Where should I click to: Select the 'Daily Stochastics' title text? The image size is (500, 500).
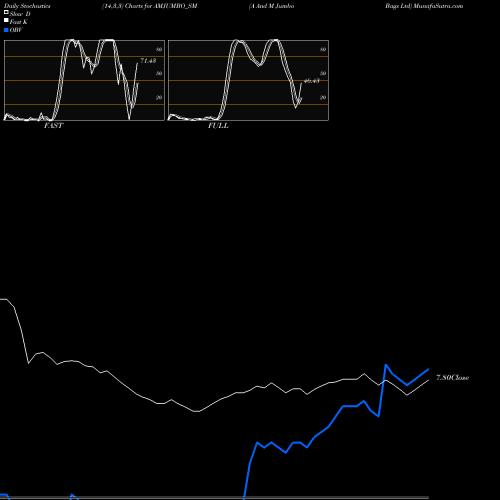pyautogui.click(x=27, y=6)
